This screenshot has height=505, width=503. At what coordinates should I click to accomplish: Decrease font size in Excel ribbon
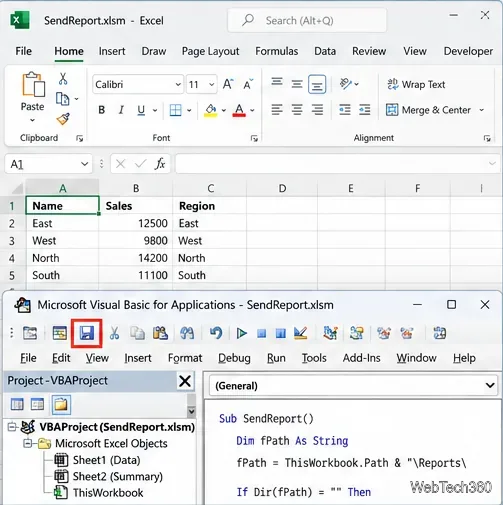point(248,84)
